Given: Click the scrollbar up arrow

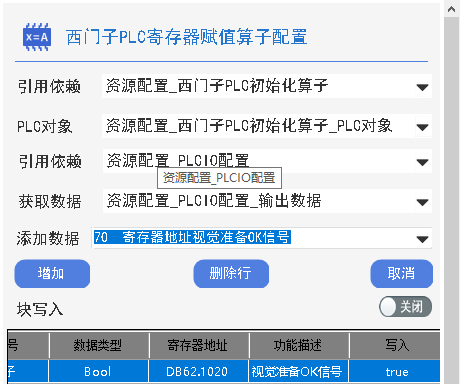Looking at the screenshot, I should (x=452, y=9).
